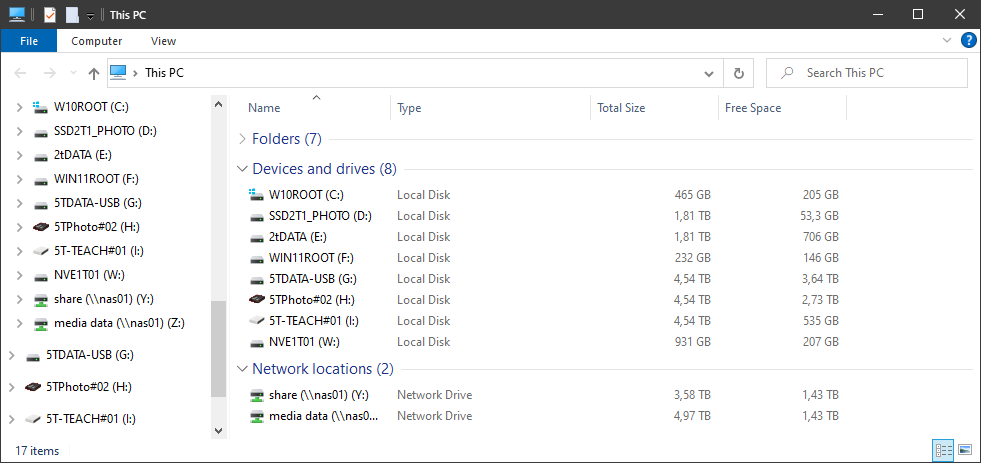Switch to Details view icon in status bar
This screenshot has width=981, height=463.
tap(943, 450)
